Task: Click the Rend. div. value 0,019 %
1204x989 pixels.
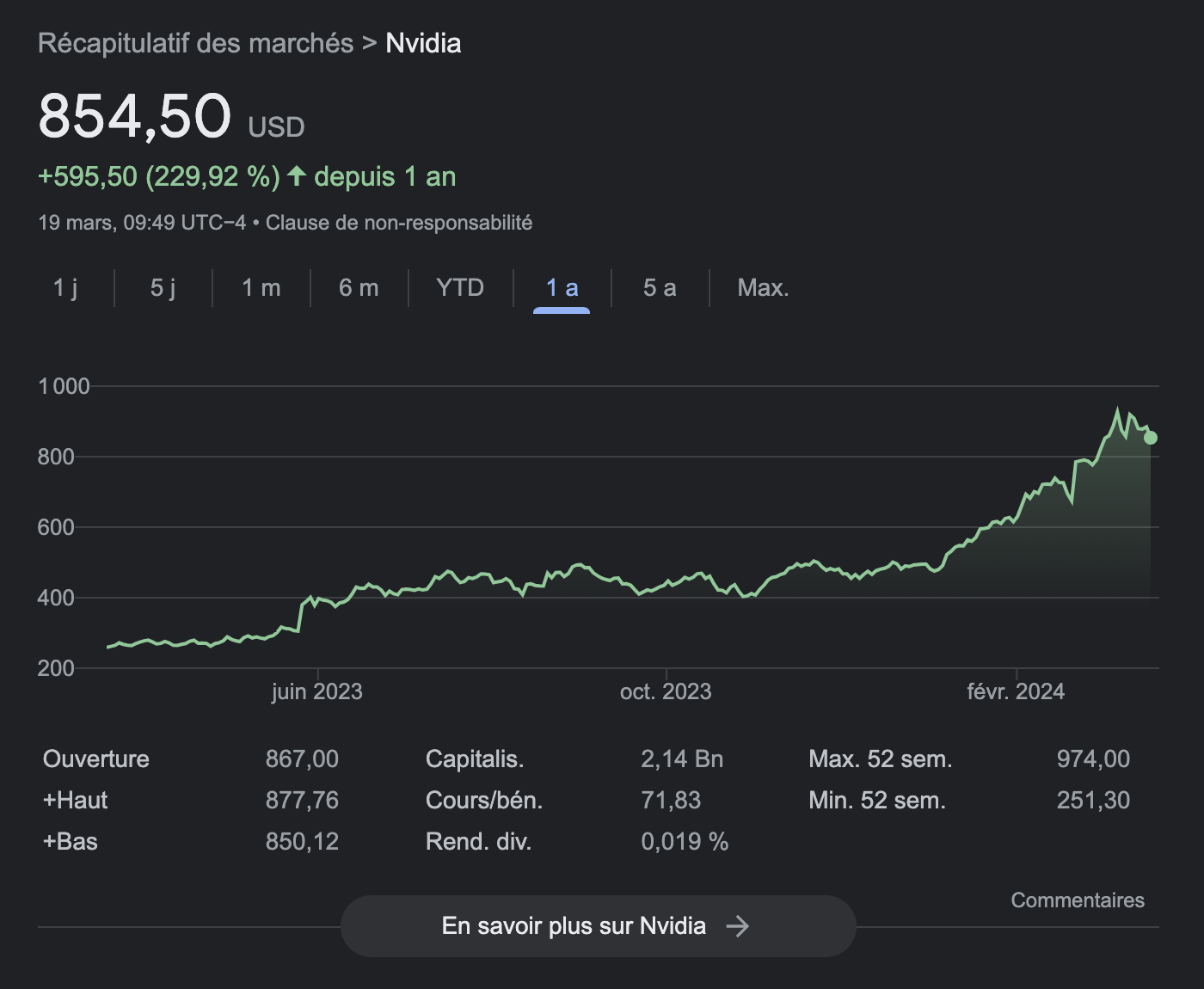Action: (x=685, y=842)
